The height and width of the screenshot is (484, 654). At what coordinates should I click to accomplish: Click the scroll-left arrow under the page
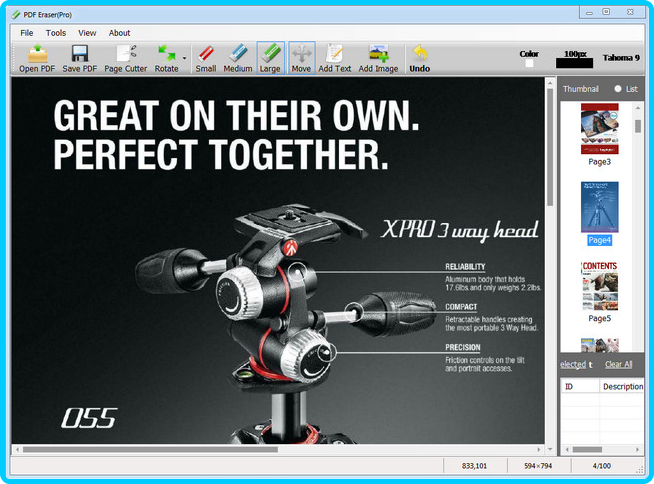[x=17, y=450]
